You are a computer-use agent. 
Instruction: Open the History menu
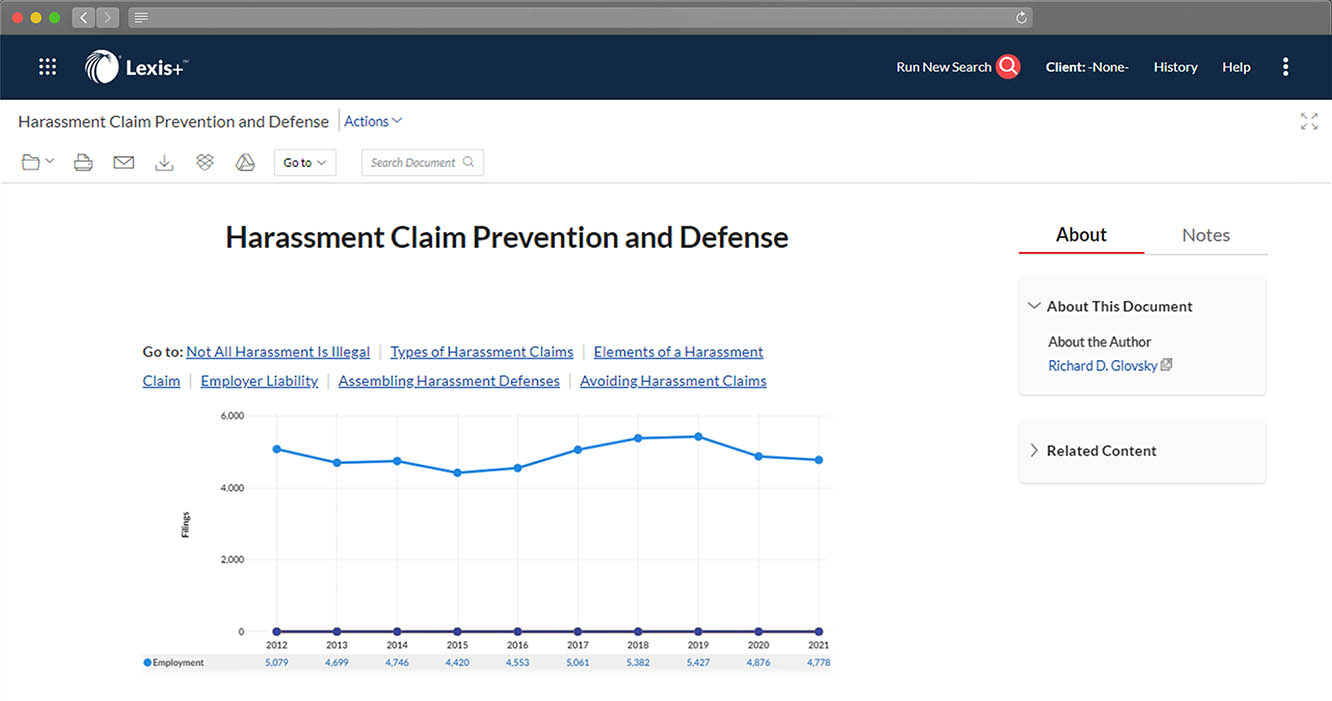tap(1175, 67)
